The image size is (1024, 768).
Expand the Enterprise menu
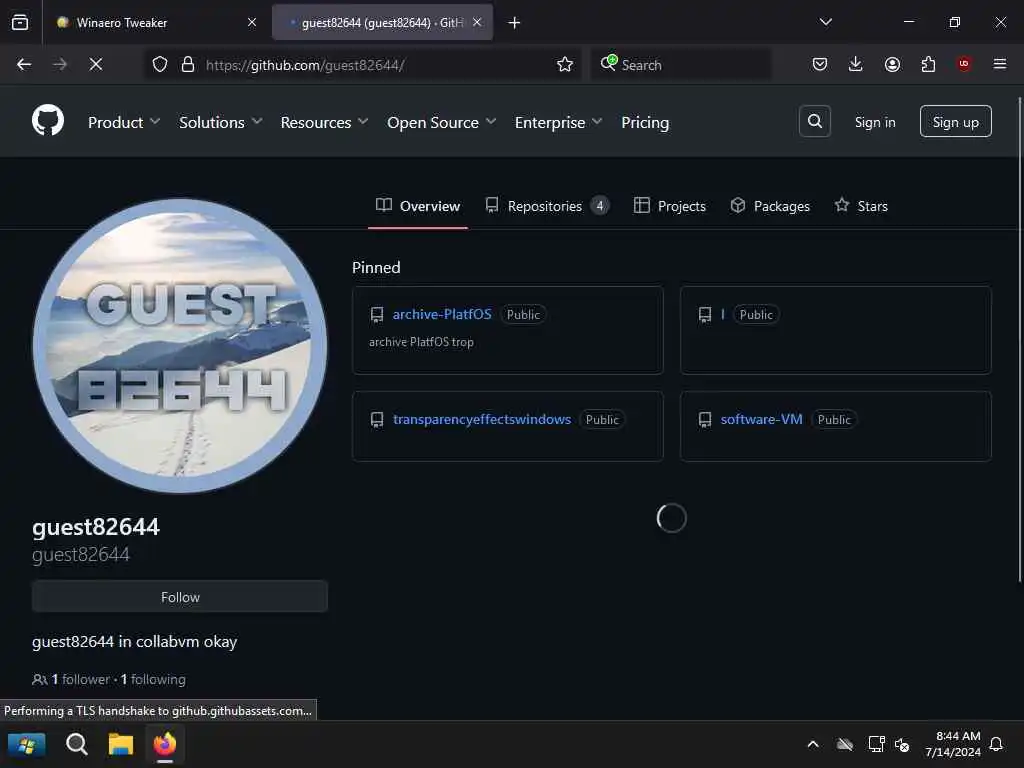tap(558, 122)
